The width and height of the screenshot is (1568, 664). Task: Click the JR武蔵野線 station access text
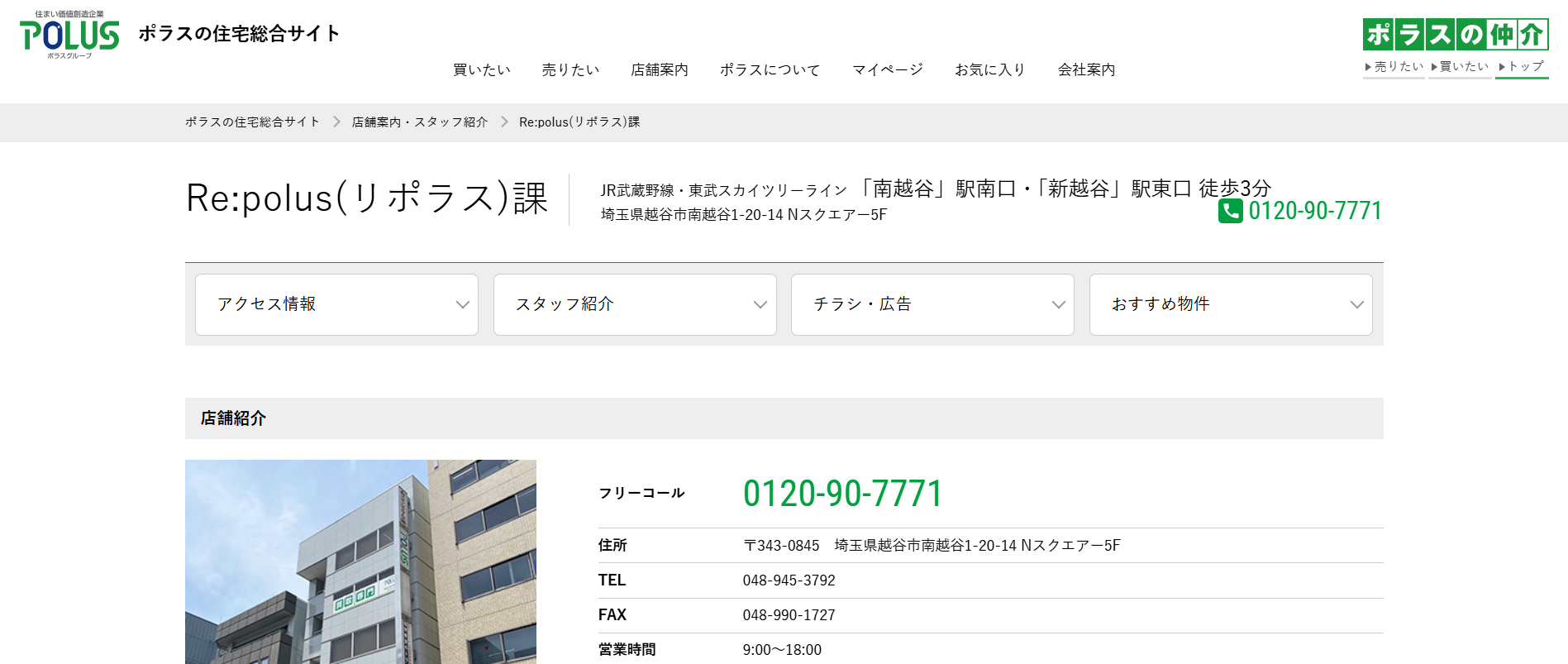(936, 189)
